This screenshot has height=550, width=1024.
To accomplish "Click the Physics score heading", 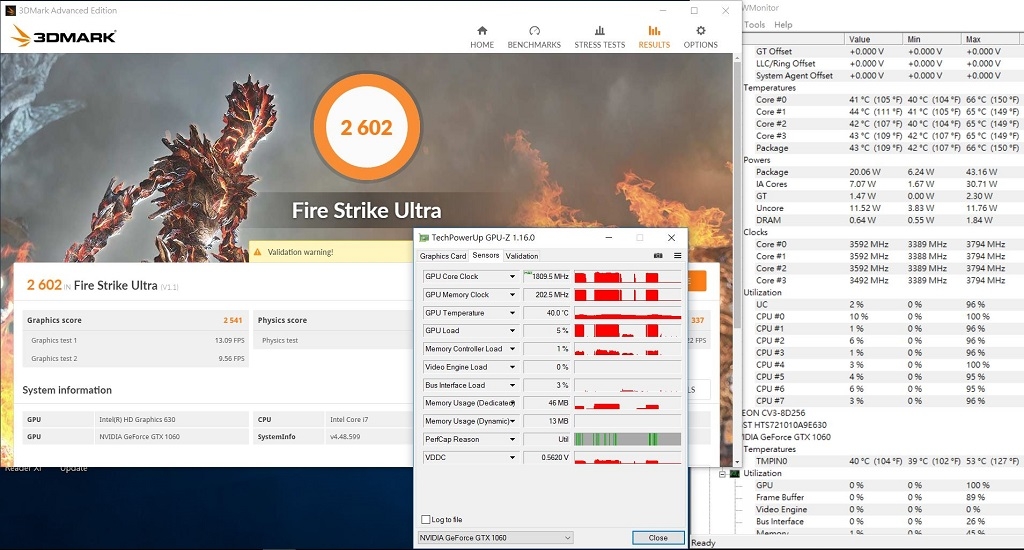I will click(282, 320).
